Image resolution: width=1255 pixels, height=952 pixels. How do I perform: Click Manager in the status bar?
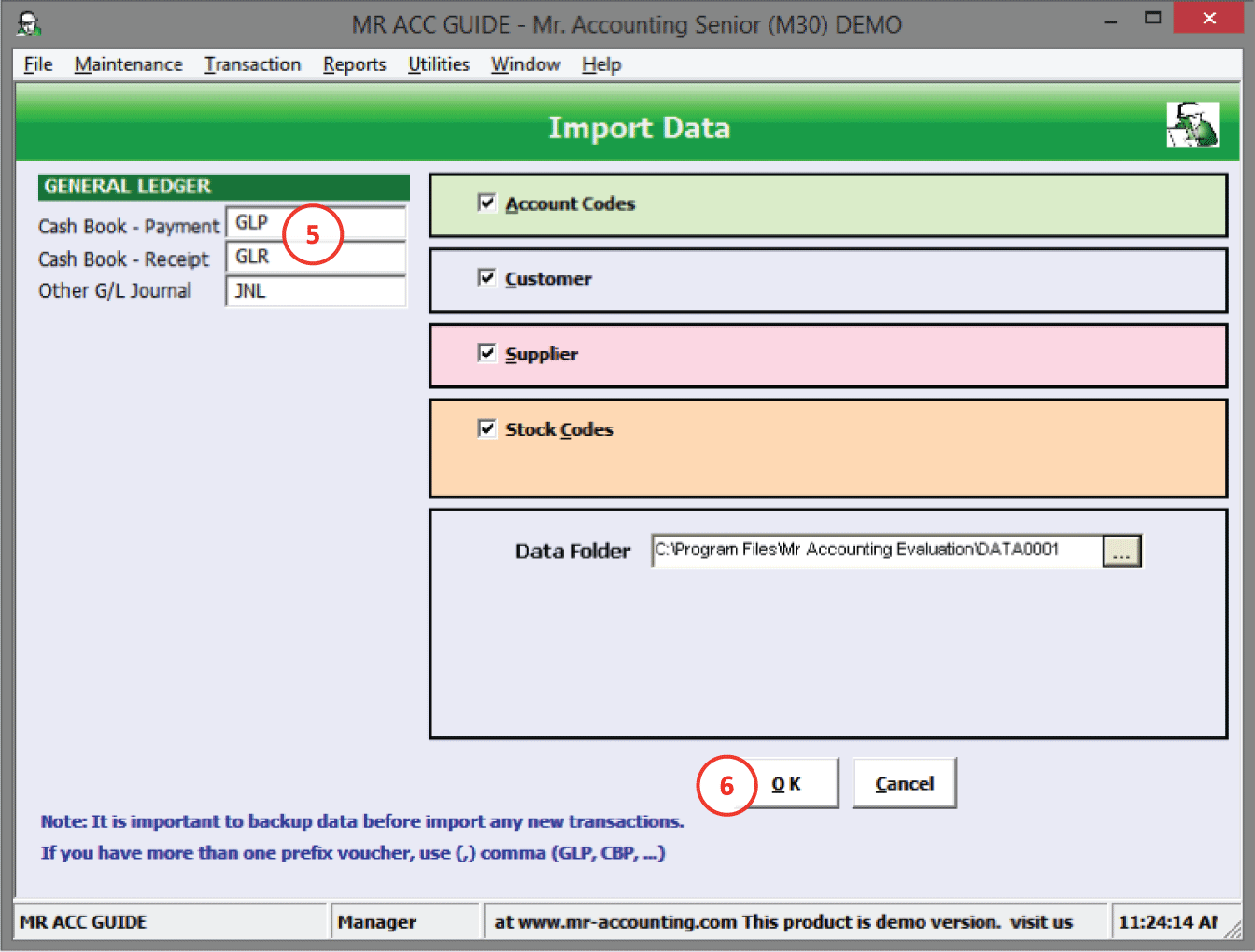[x=377, y=922]
